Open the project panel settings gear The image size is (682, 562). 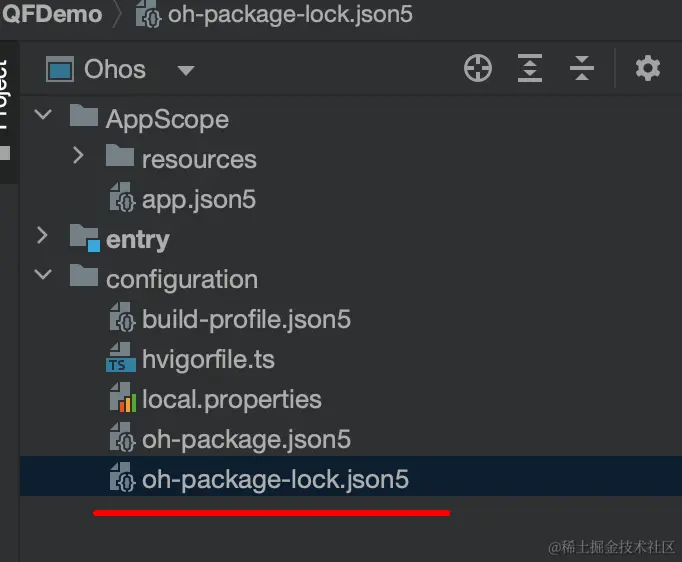point(648,69)
